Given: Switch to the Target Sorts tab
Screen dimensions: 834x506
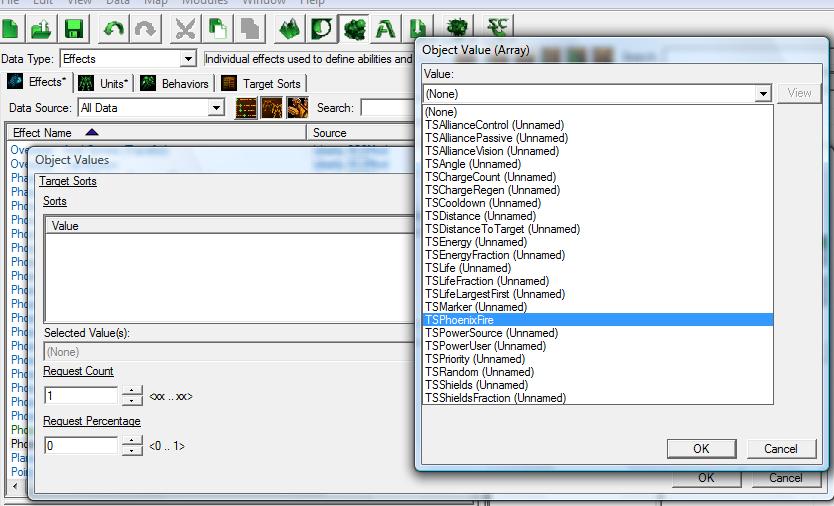Looking at the screenshot, I should [x=261, y=84].
